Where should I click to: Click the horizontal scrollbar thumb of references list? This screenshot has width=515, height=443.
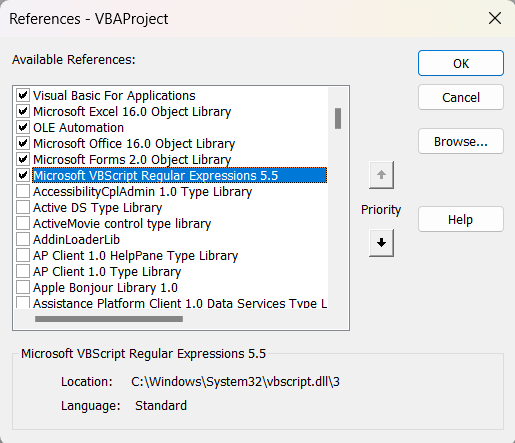coord(109,319)
